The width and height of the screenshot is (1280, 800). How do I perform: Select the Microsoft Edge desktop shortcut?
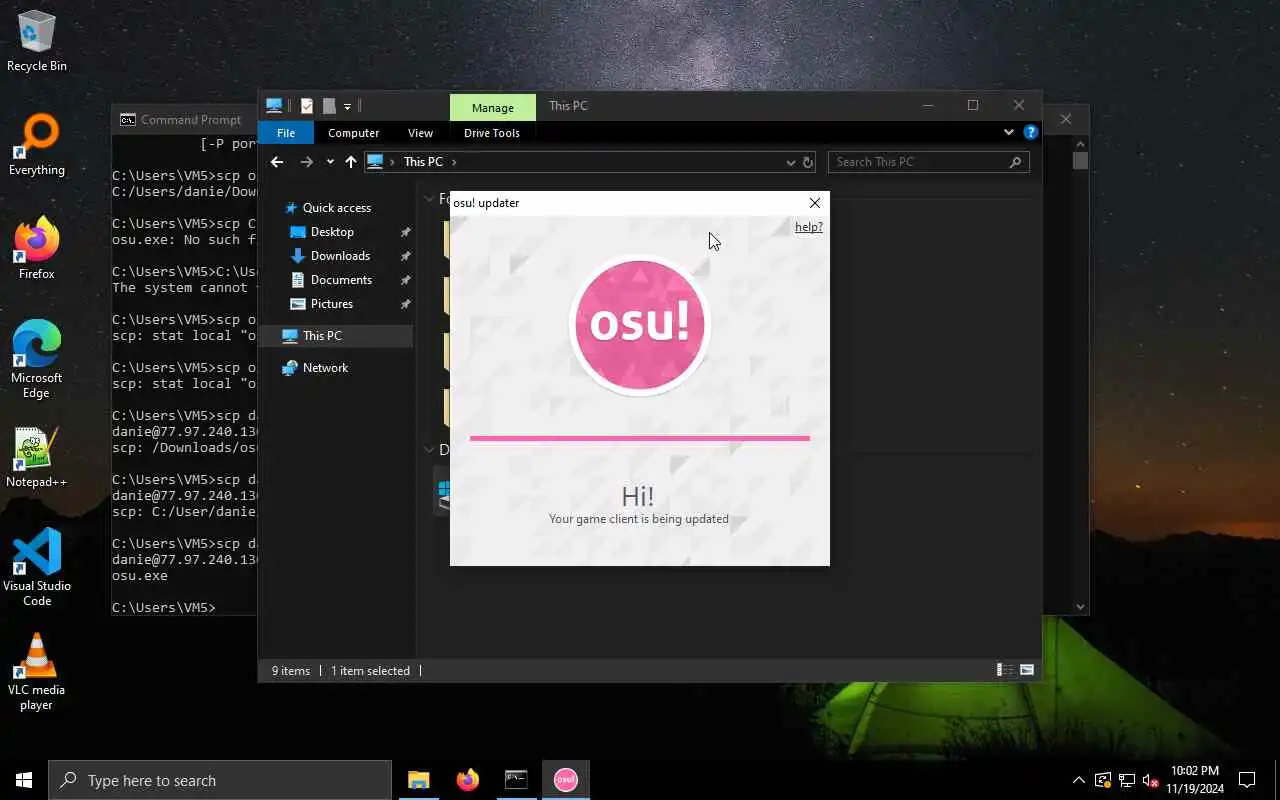pos(37,360)
